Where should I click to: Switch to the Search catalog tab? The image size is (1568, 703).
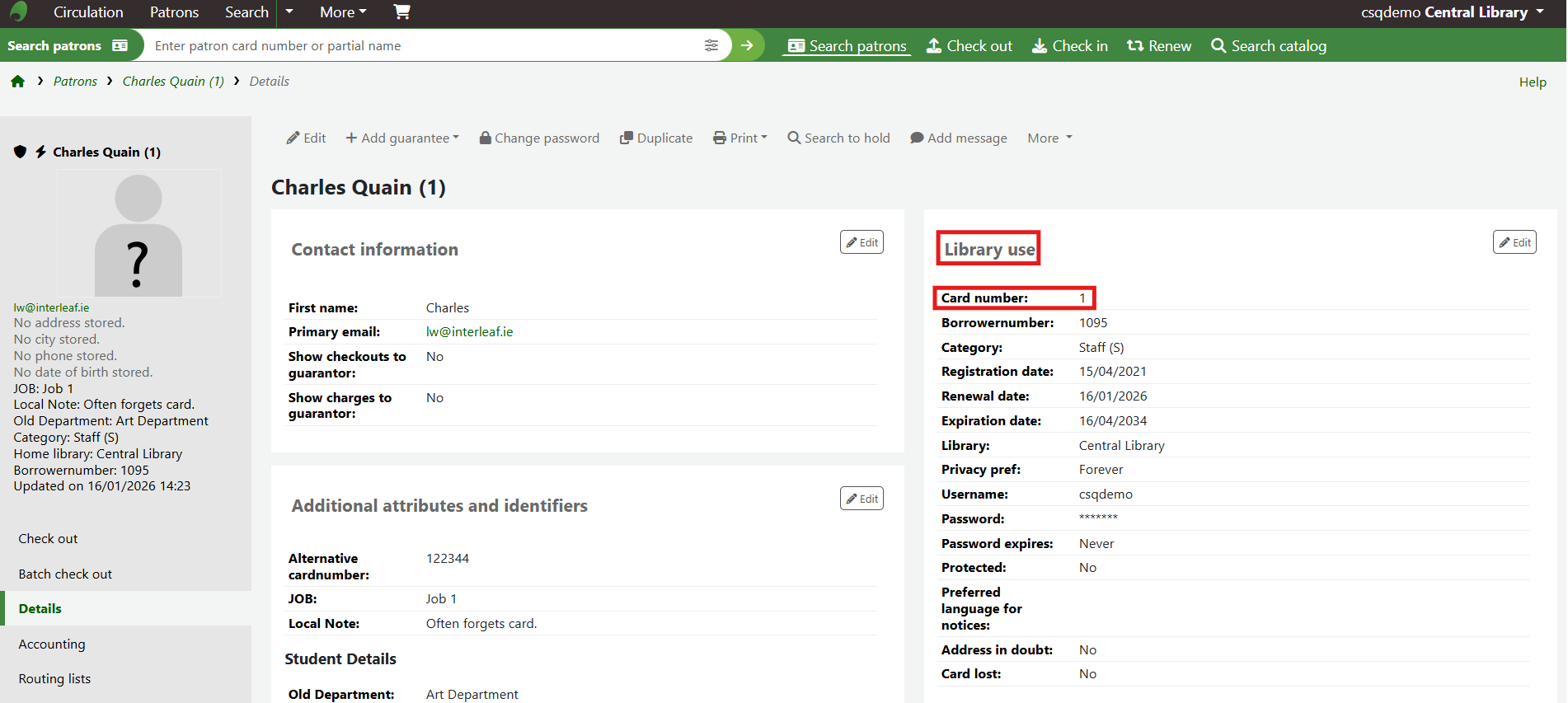(1269, 46)
